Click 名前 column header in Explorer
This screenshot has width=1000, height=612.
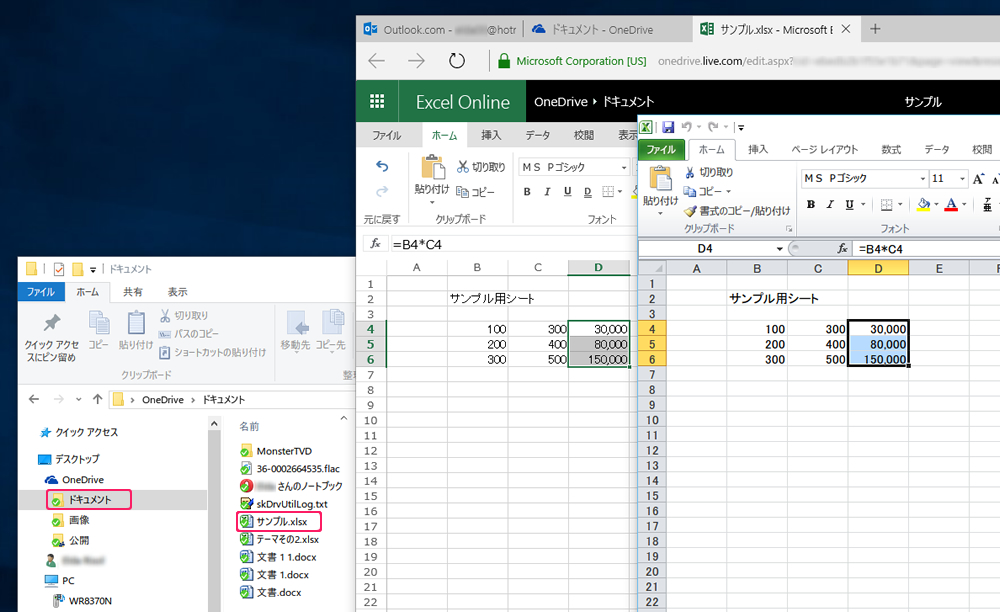point(249,426)
